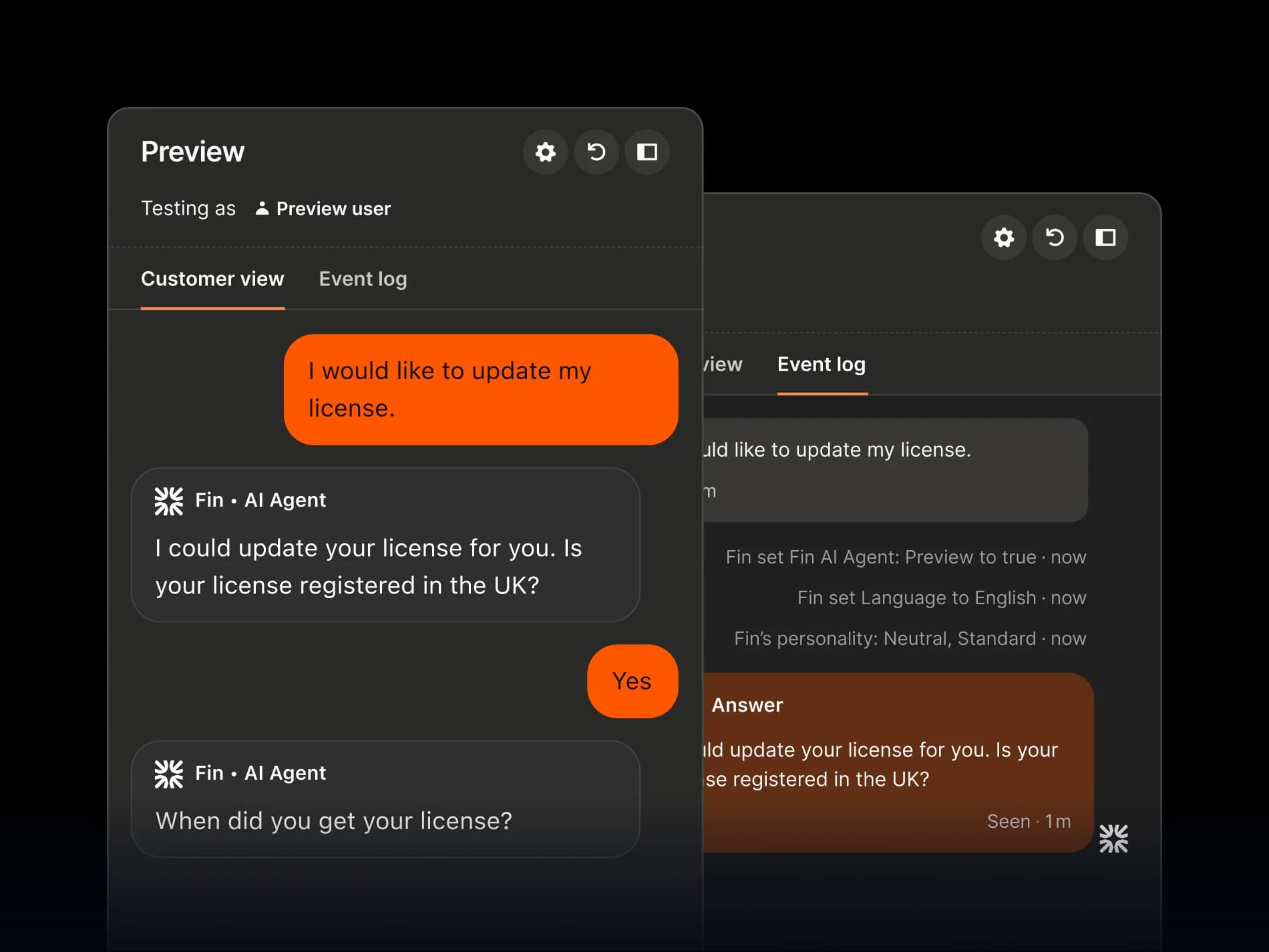This screenshot has width=1269, height=952.
Task: Open settings gear in front Preview panel
Action: [545, 152]
